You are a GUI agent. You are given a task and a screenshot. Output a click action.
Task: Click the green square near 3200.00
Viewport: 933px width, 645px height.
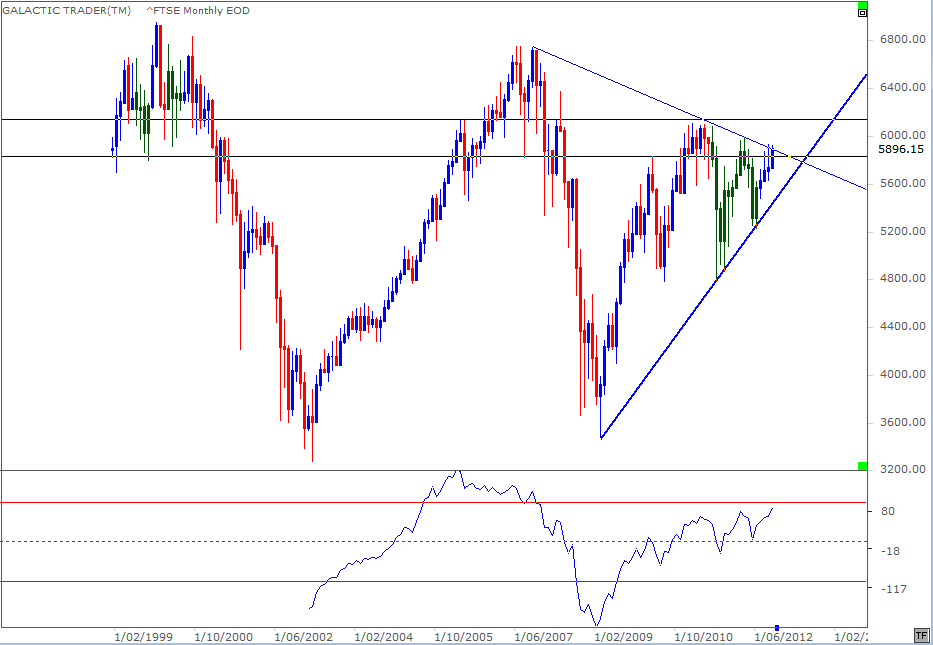(862, 465)
